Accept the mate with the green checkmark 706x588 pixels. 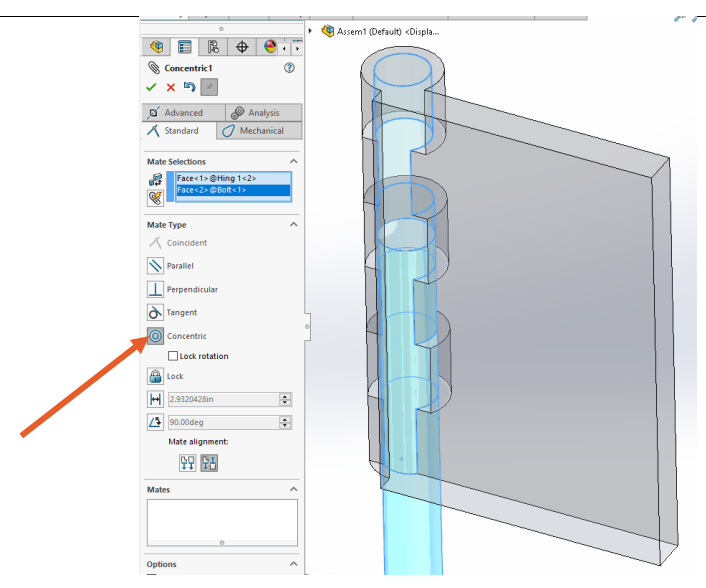(151, 87)
